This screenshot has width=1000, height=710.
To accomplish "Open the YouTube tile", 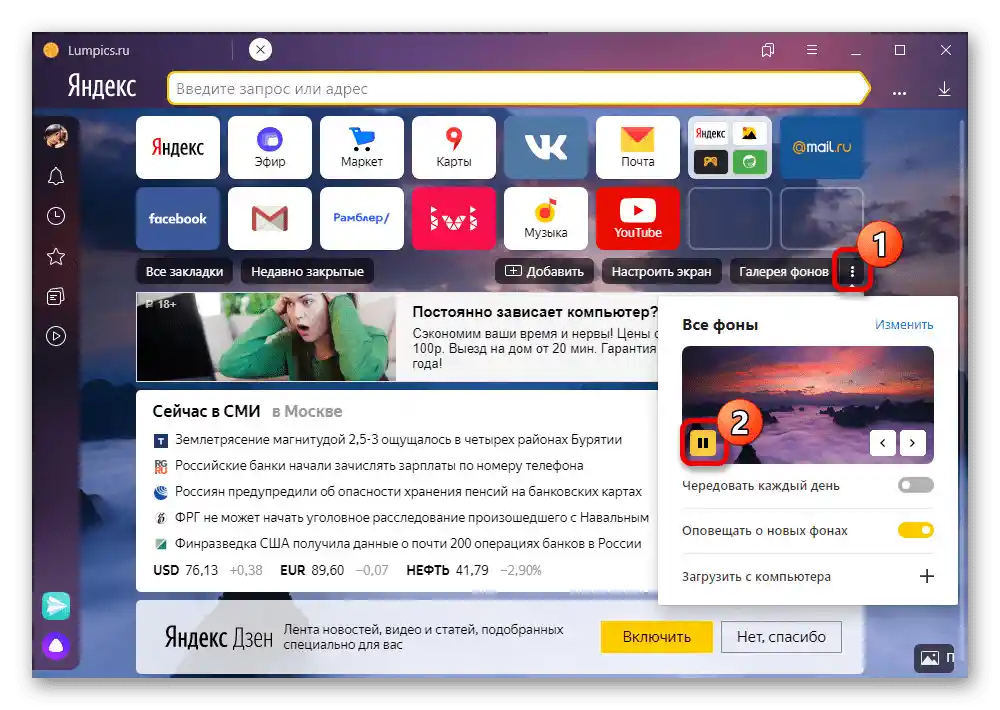I will click(x=638, y=218).
